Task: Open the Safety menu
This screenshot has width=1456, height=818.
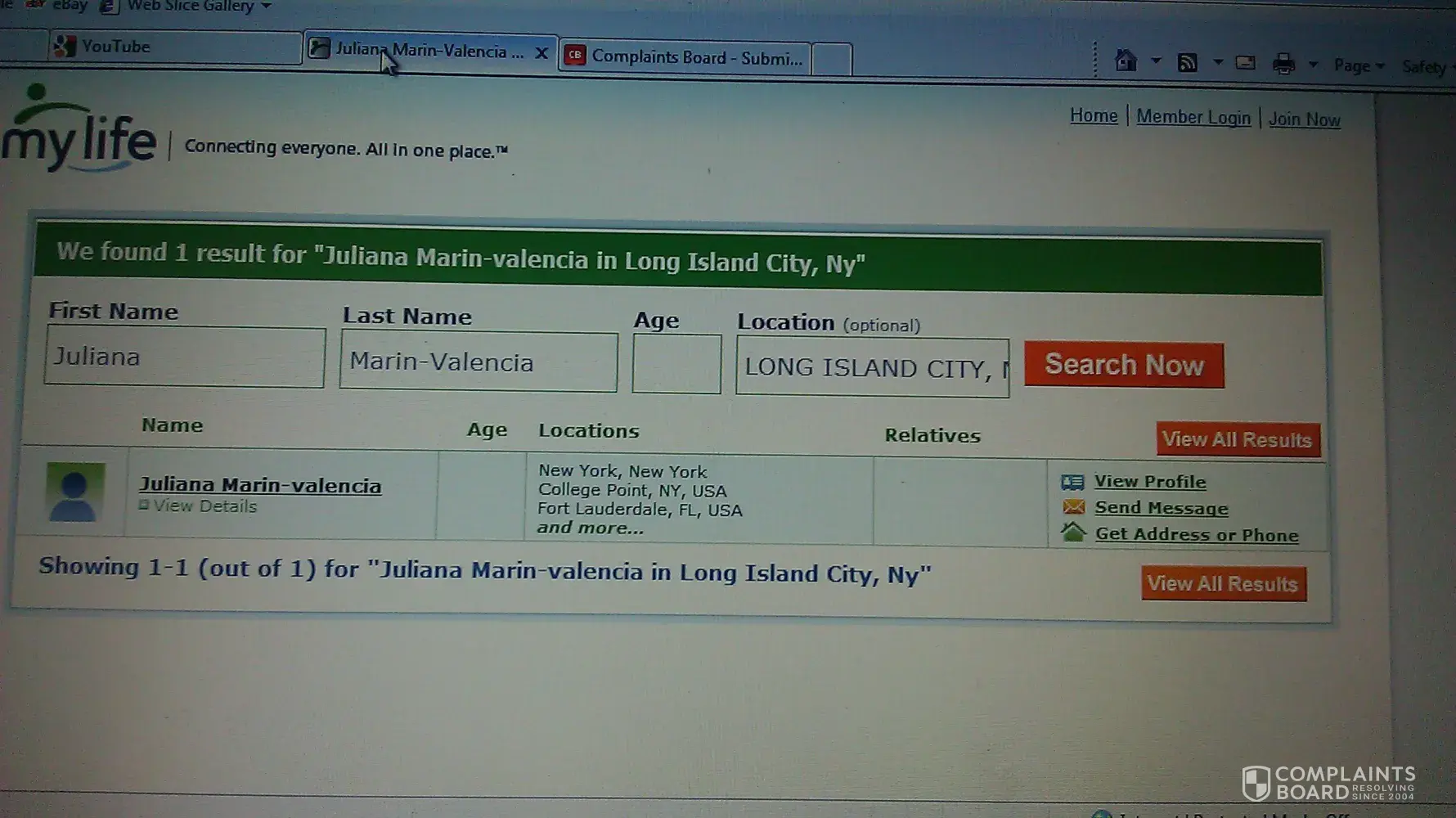Action: tap(1427, 67)
